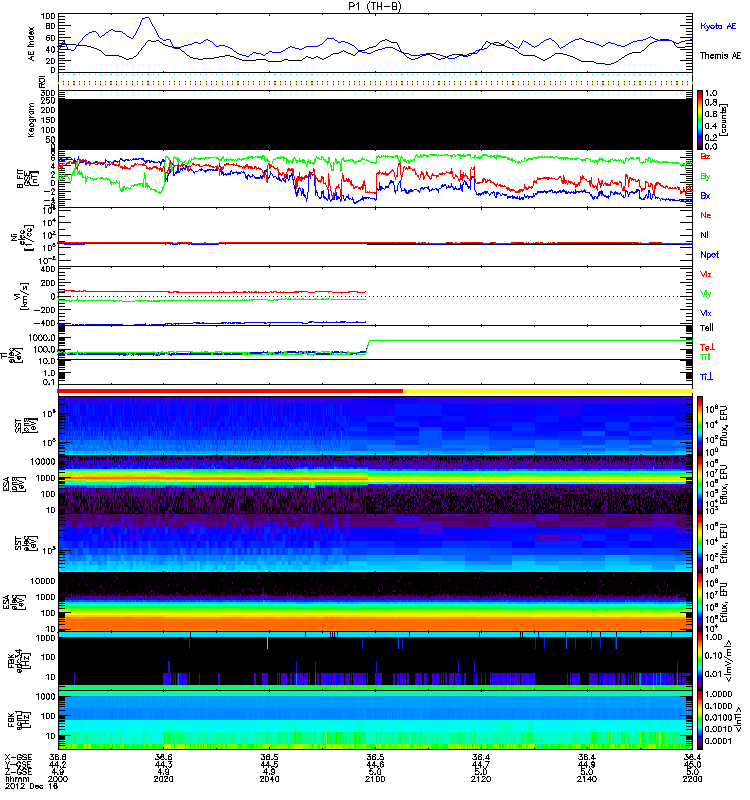Click the Keogram axis label
This screenshot has width=750, height=800.
pos(31,120)
